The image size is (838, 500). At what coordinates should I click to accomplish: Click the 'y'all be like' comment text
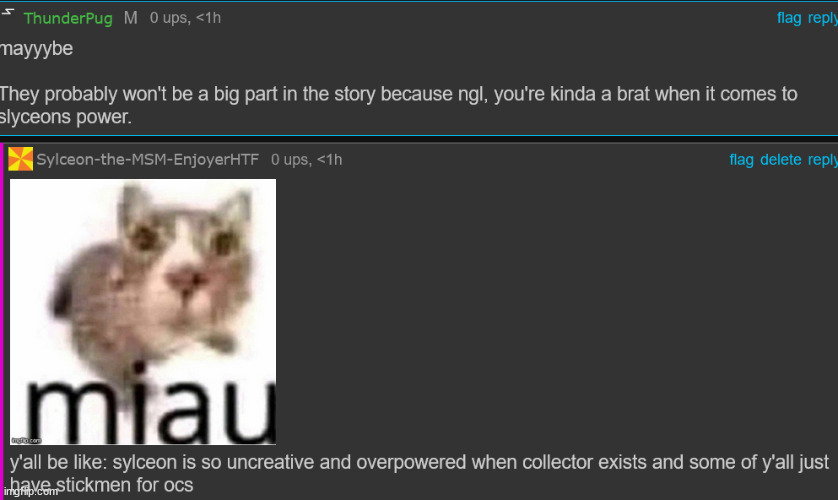[419, 473]
